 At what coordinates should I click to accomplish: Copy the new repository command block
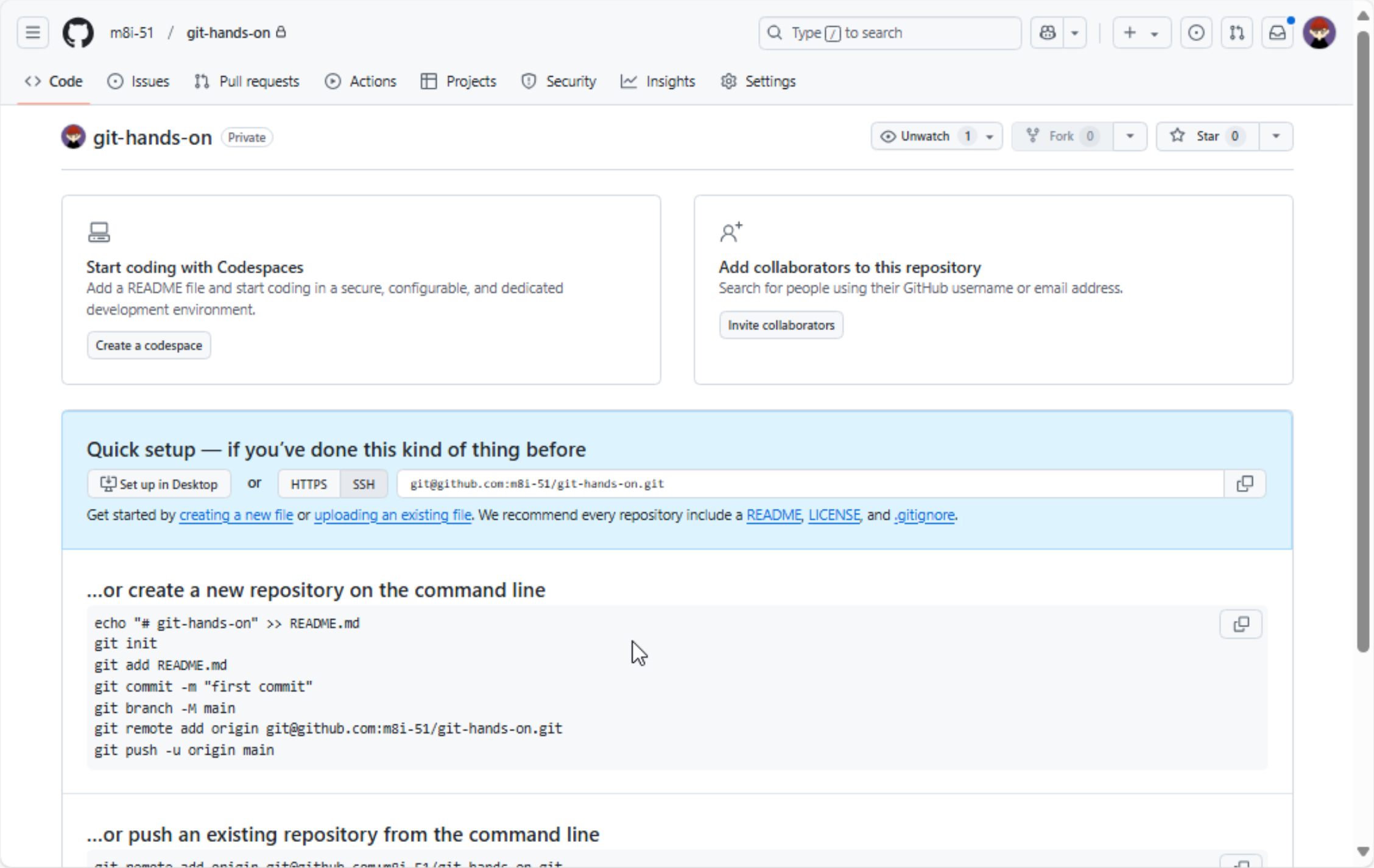click(1241, 624)
